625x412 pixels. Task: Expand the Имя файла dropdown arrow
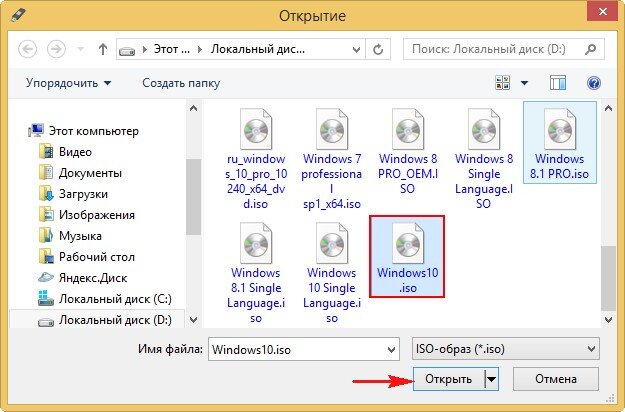point(391,350)
